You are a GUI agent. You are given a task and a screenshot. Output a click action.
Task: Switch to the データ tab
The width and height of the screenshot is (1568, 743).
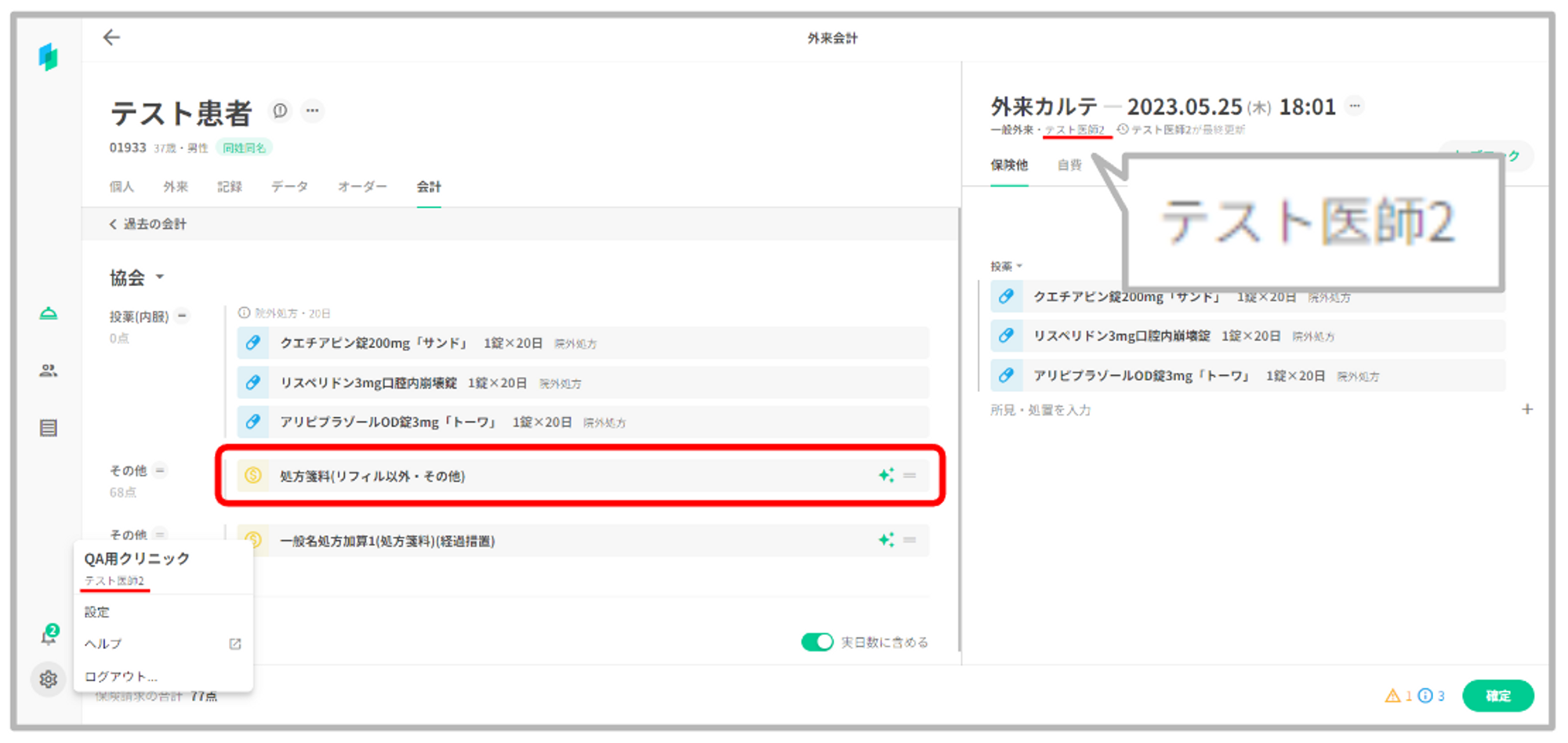click(289, 187)
